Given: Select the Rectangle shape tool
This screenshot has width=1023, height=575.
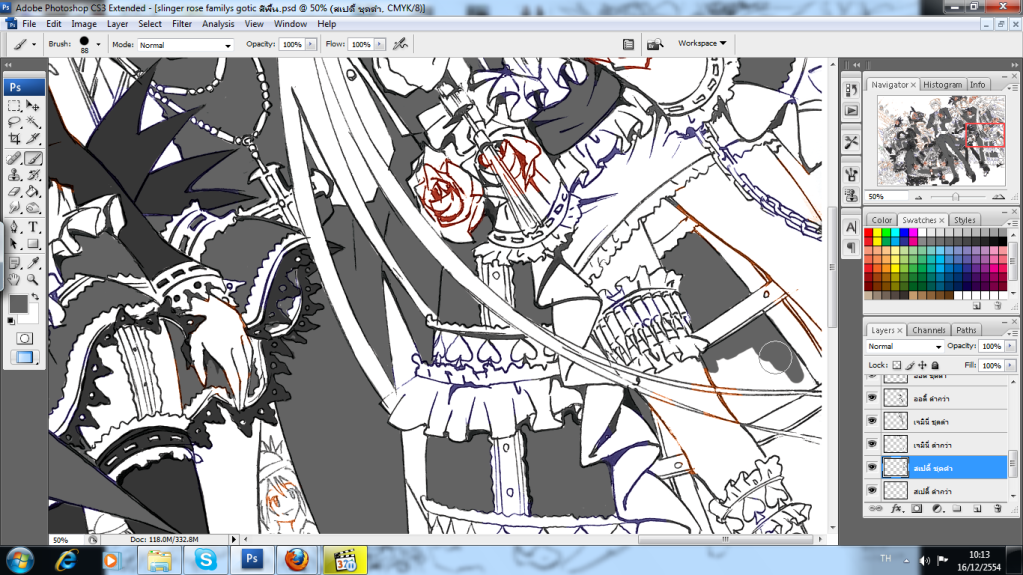Looking at the screenshot, I should (x=33, y=244).
